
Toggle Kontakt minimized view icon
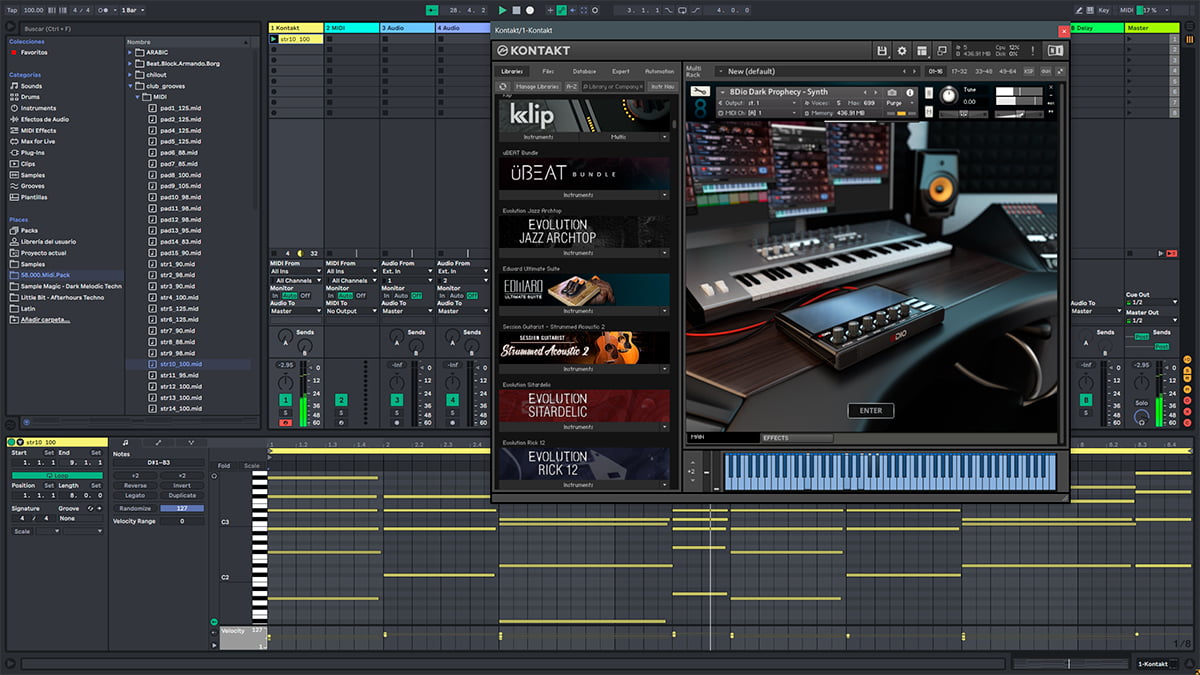pos(941,51)
